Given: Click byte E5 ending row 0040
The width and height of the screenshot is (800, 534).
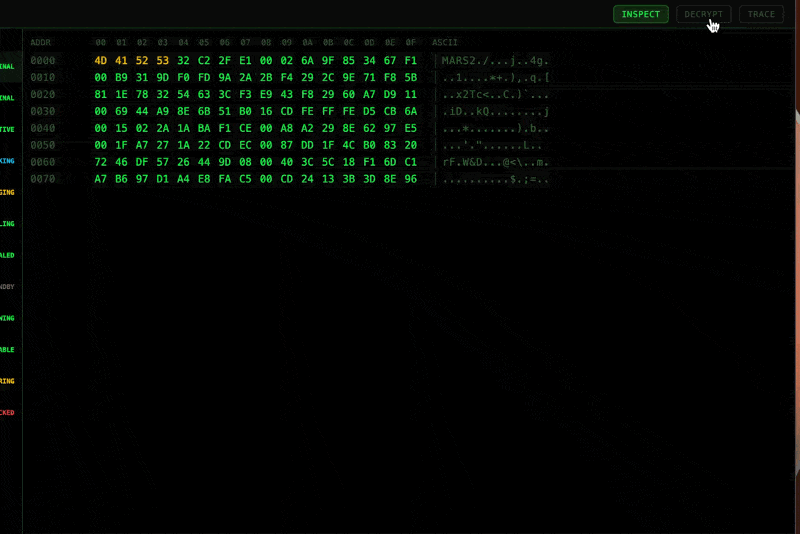Looking at the screenshot, I should (410, 128).
